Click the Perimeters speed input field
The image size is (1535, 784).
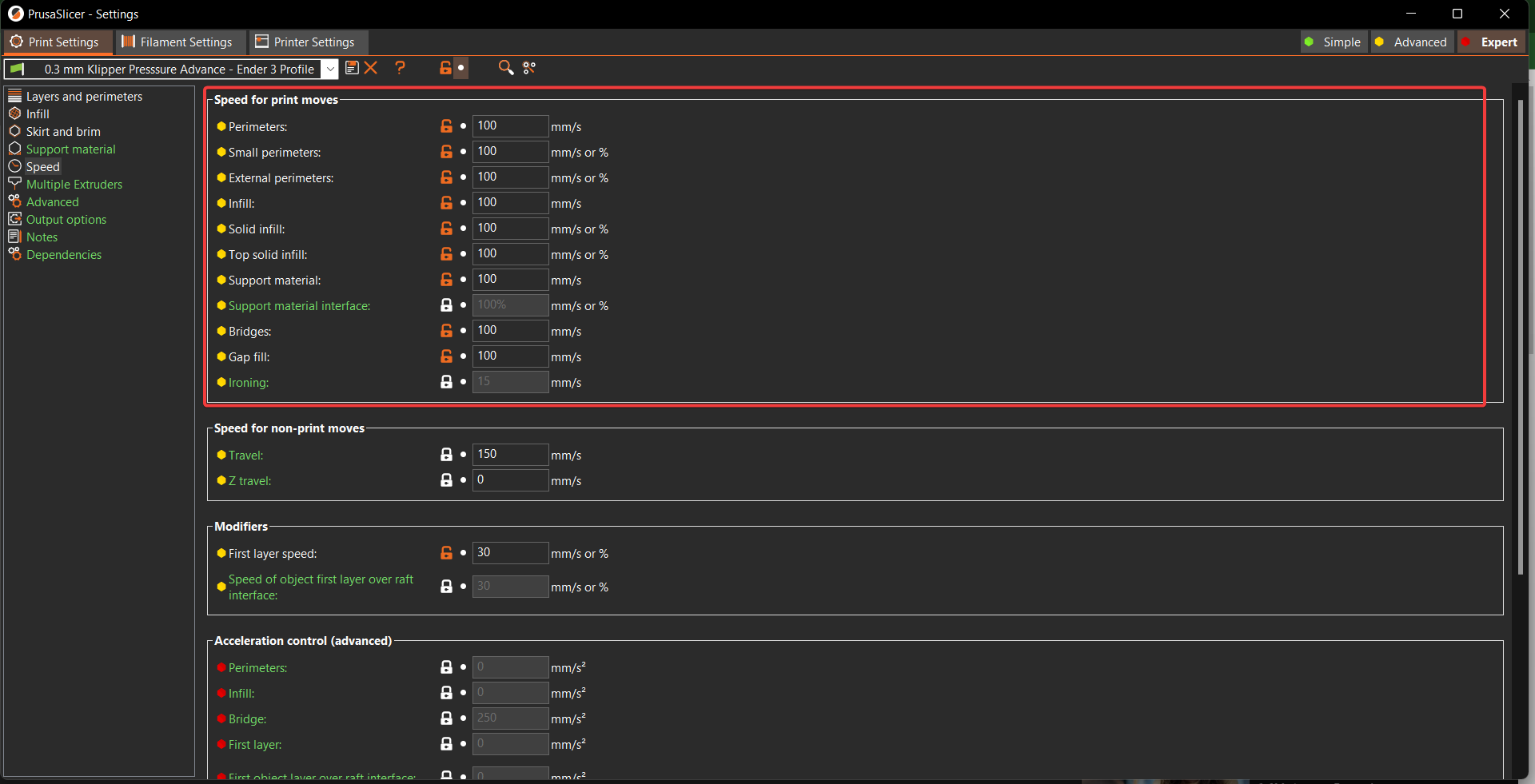(510, 126)
